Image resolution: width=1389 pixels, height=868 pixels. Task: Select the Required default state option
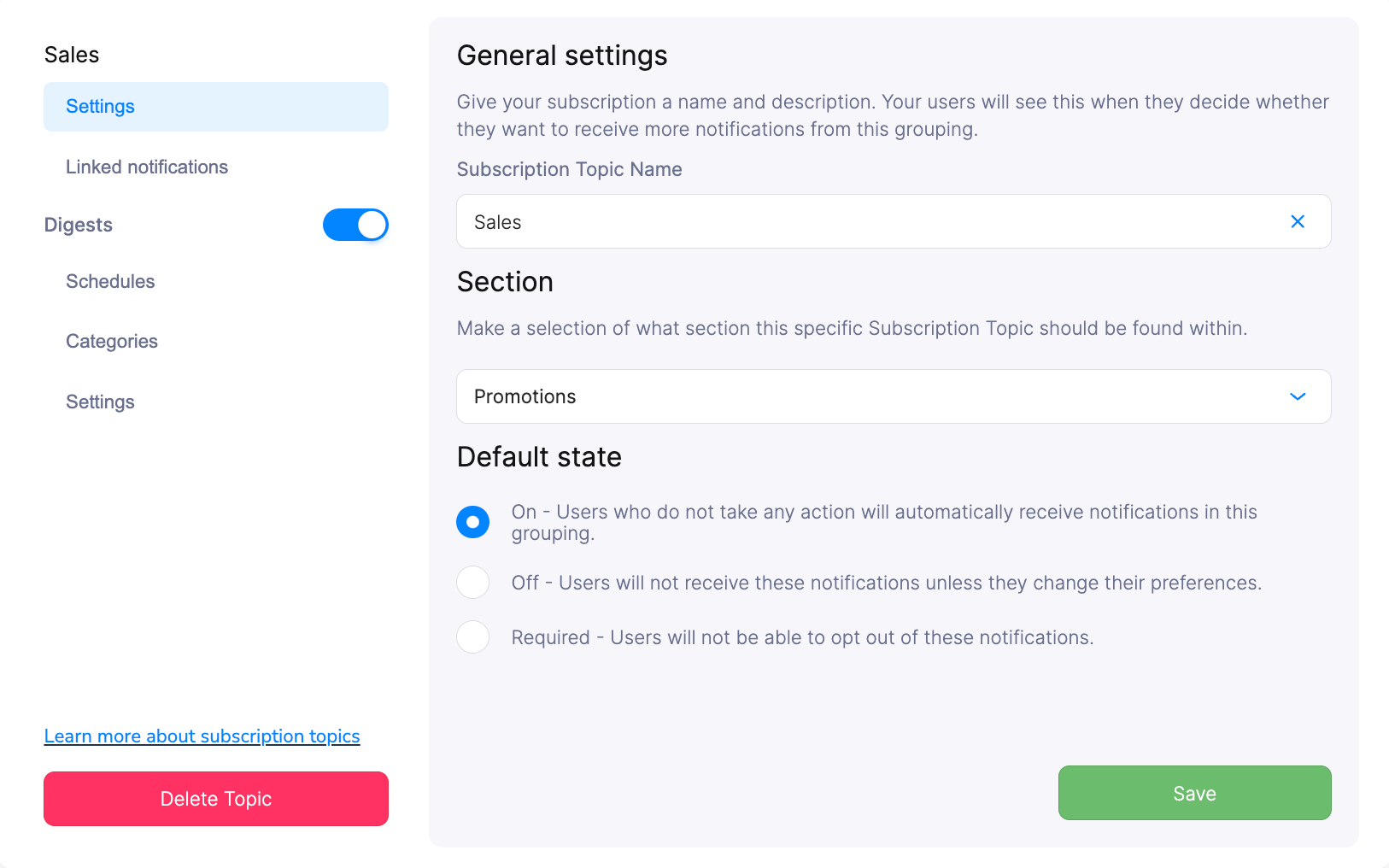[472, 636]
